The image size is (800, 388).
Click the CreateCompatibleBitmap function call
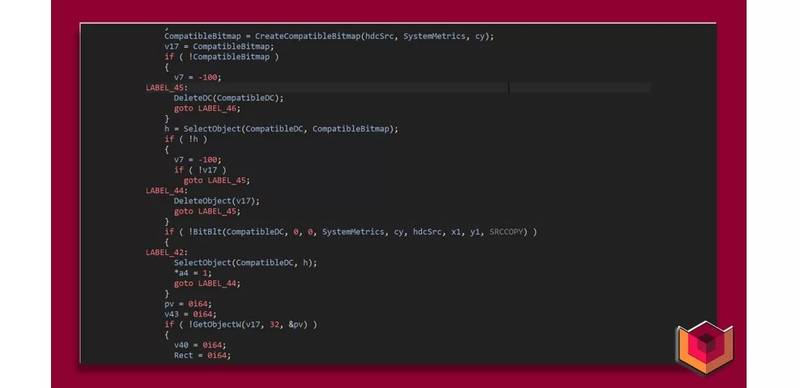[374, 36]
